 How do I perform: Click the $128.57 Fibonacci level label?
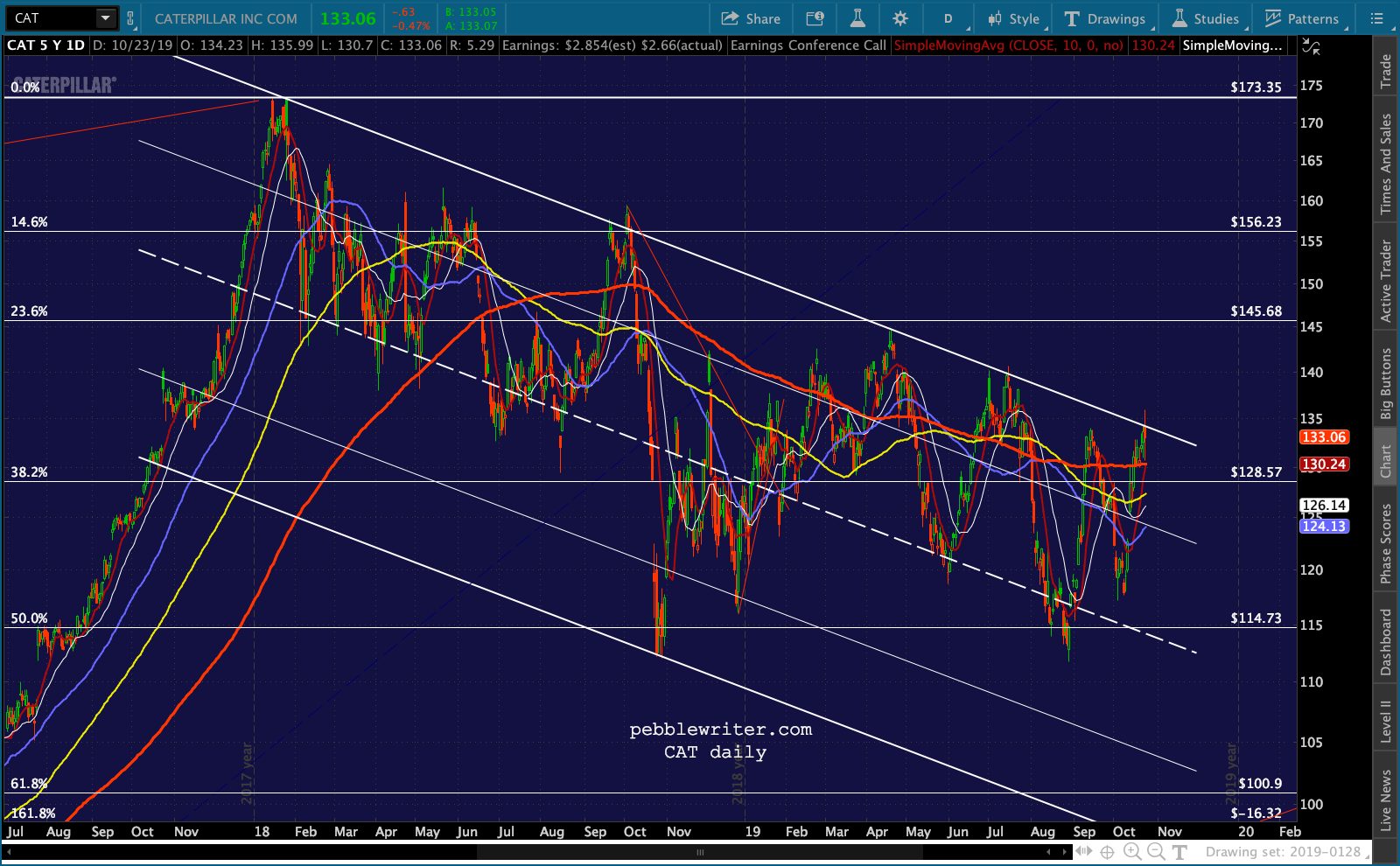coord(1256,472)
